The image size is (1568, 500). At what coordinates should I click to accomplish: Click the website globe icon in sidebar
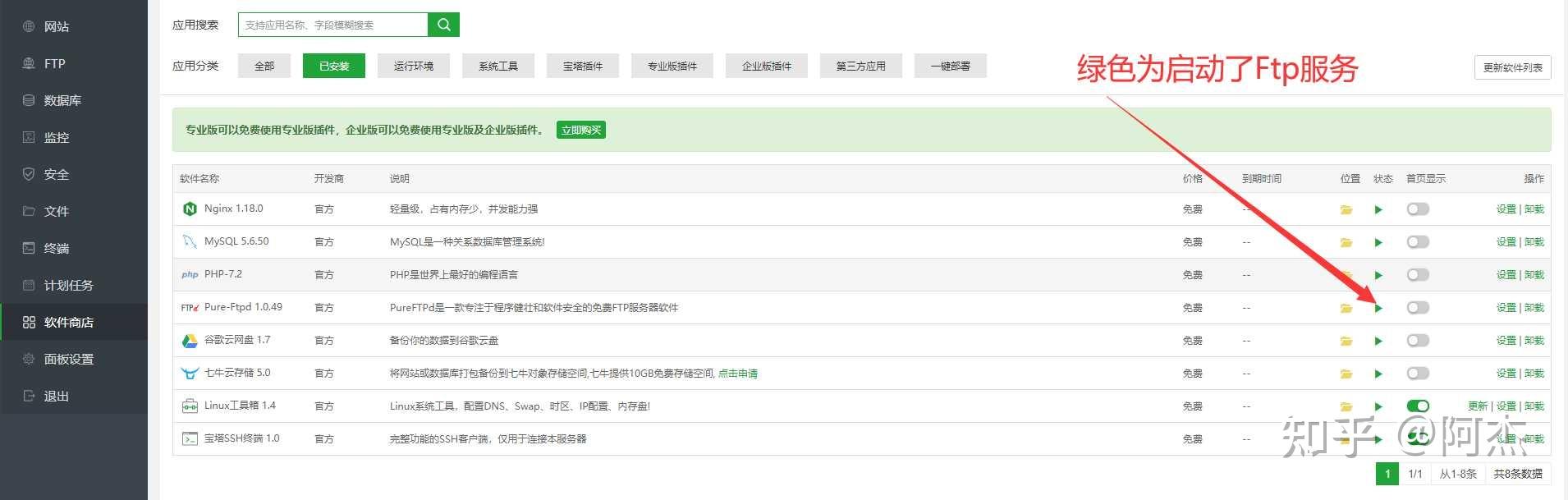tap(29, 26)
